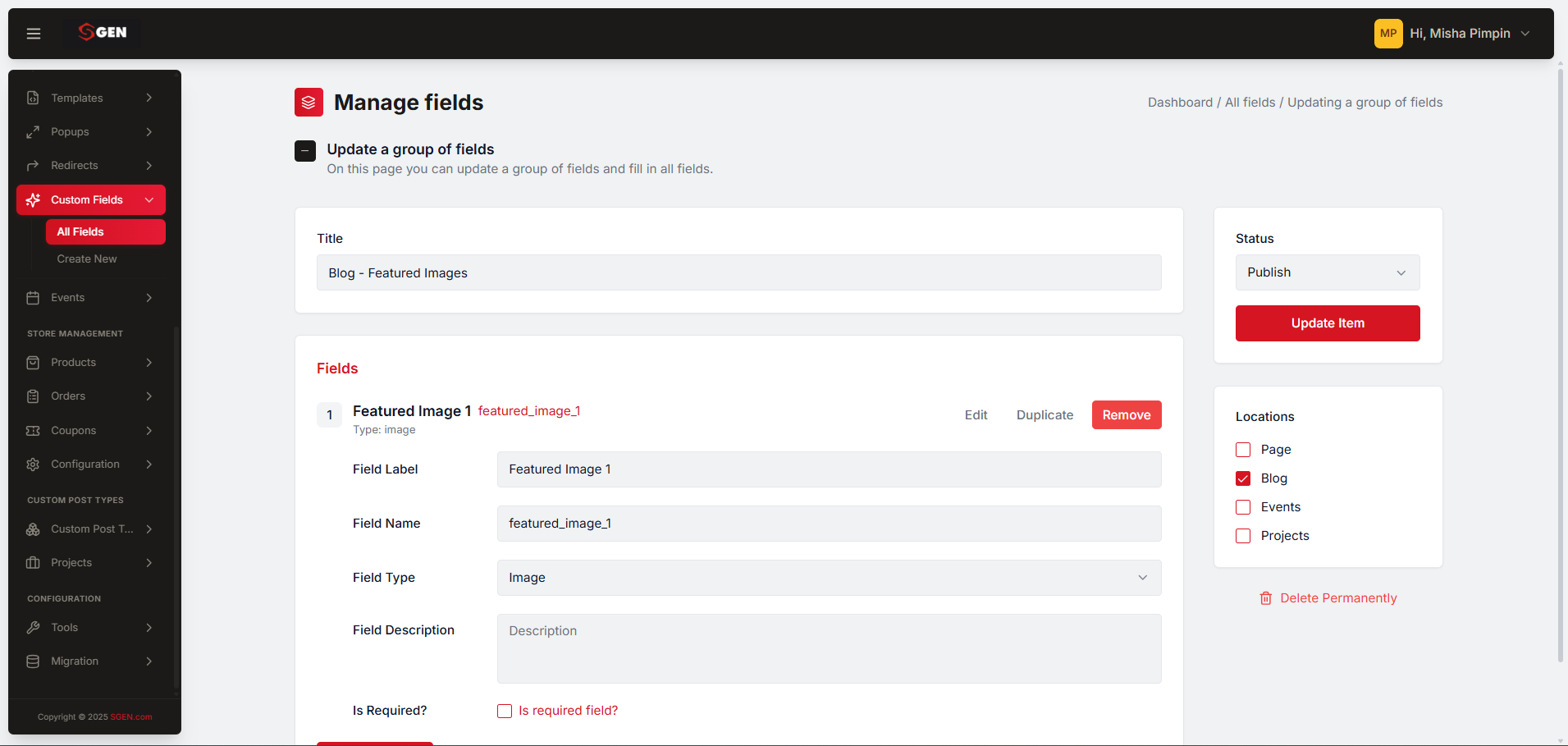Click the Projects icon in sidebar

[x=33, y=563]
